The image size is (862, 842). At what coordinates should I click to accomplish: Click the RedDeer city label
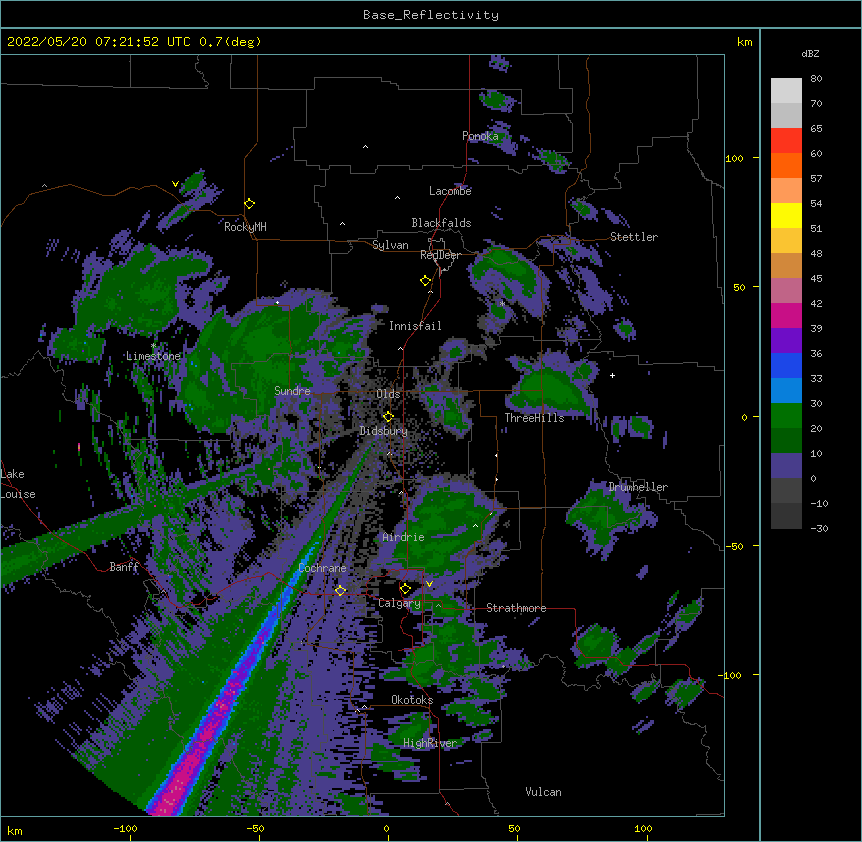[x=440, y=255]
